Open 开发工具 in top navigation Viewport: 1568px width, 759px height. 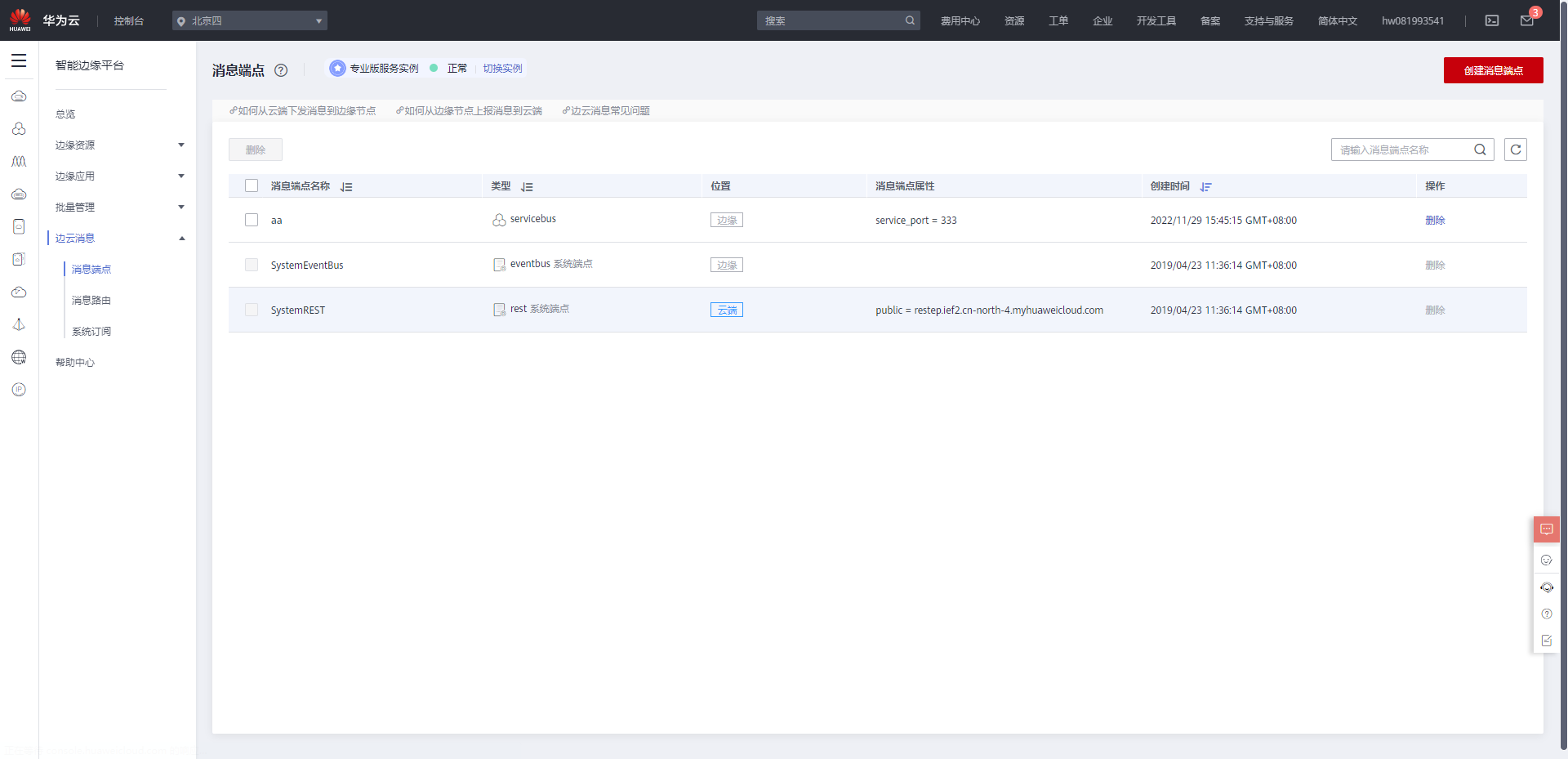click(x=1156, y=21)
